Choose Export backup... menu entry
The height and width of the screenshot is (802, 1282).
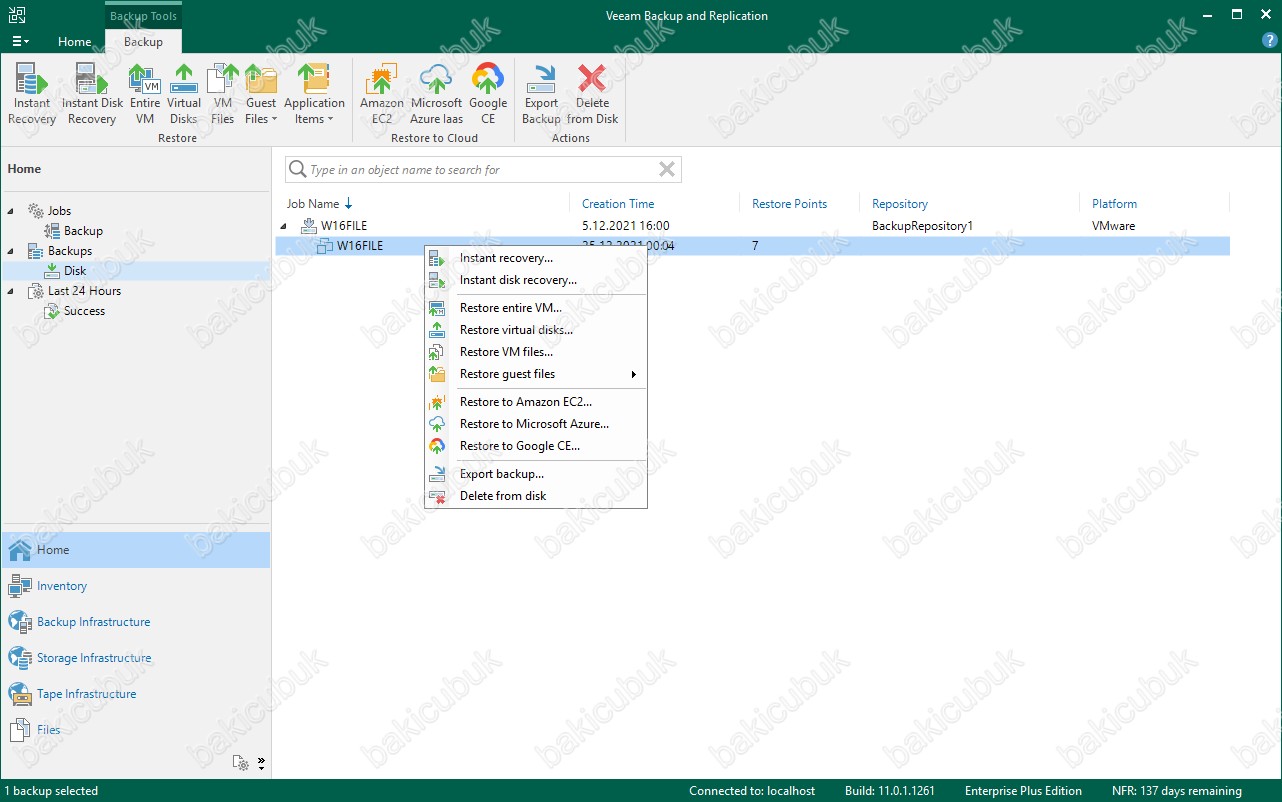click(x=536, y=474)
